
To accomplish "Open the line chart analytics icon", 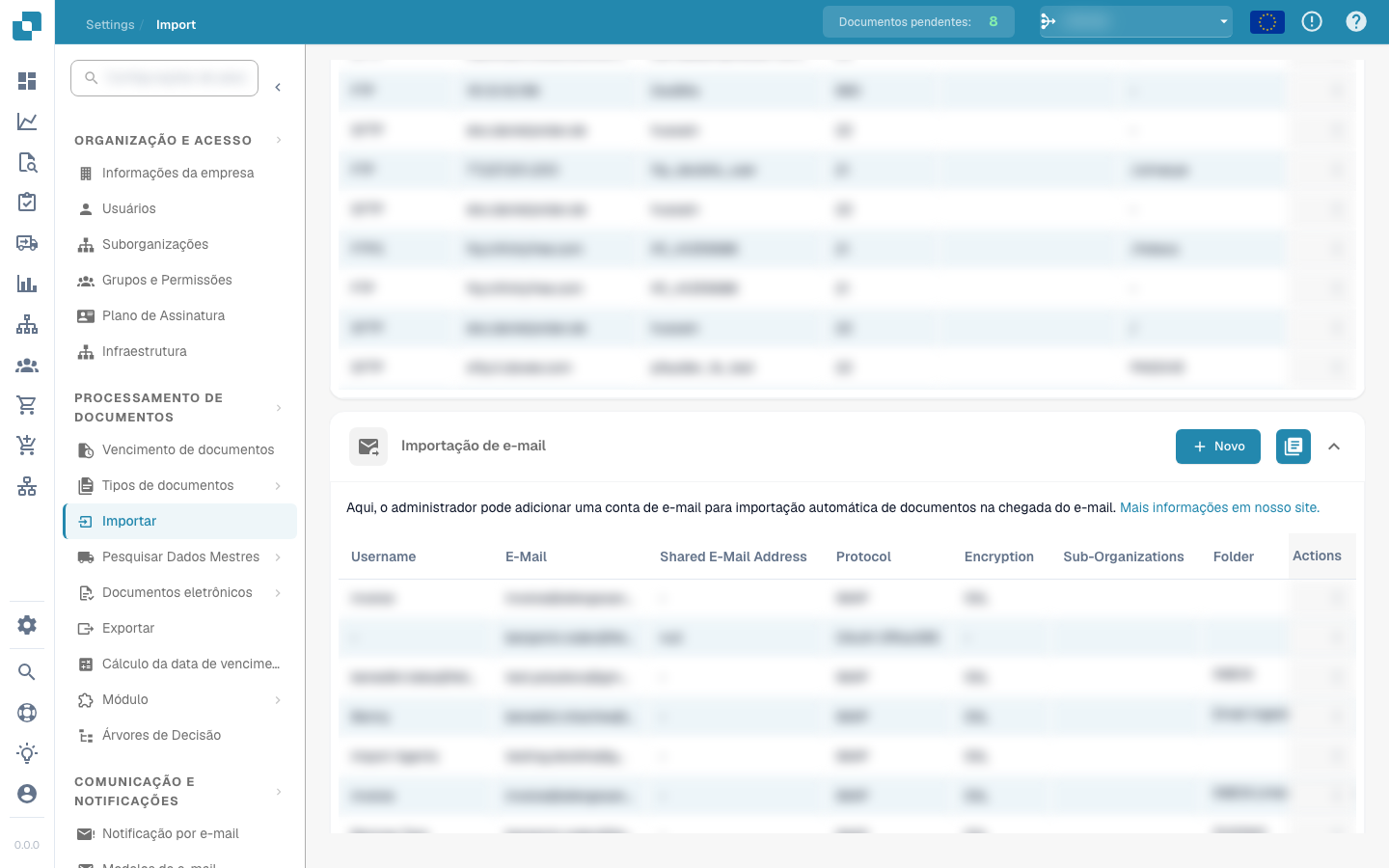I will (x=27, y=122).
